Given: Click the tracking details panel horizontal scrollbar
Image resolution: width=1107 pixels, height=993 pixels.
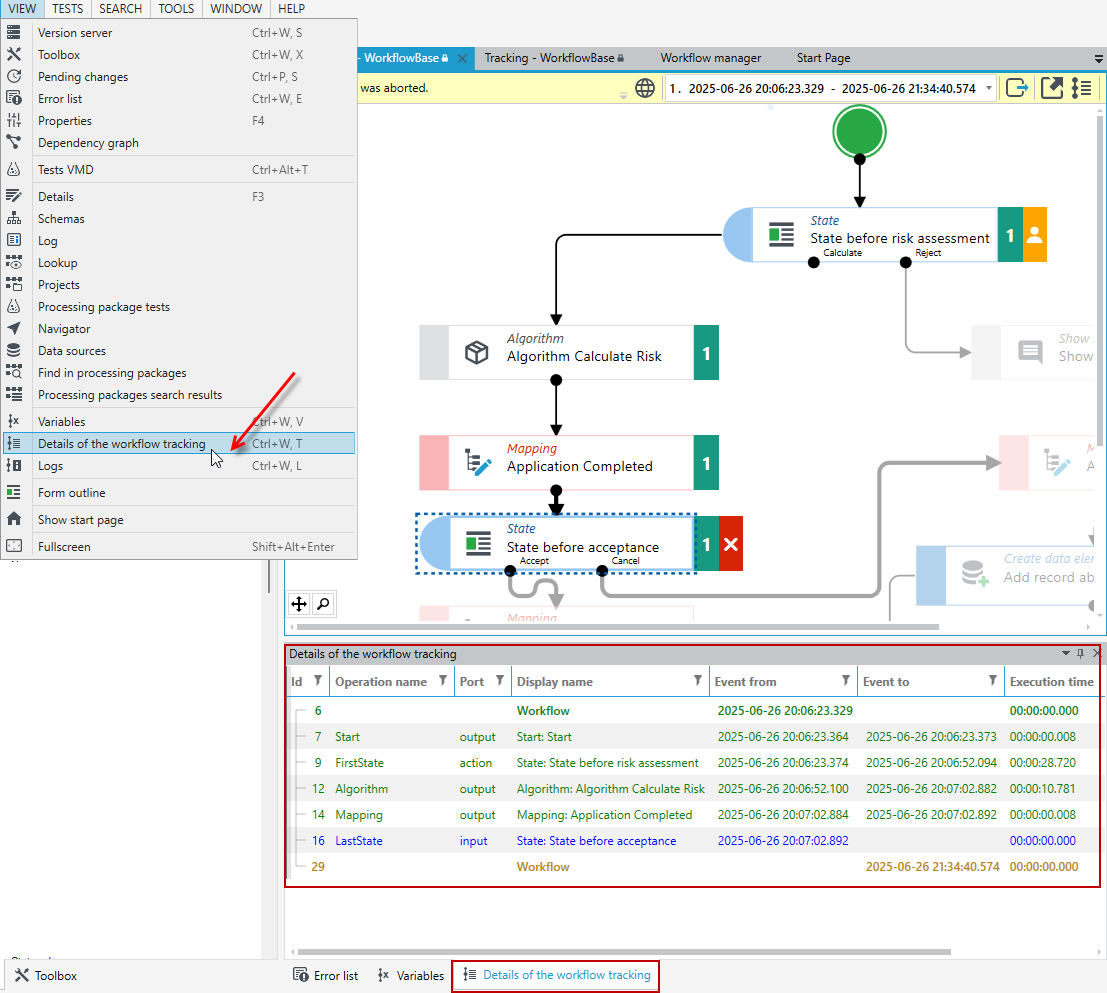Looking at the screenshot, I should pos(625,951).
